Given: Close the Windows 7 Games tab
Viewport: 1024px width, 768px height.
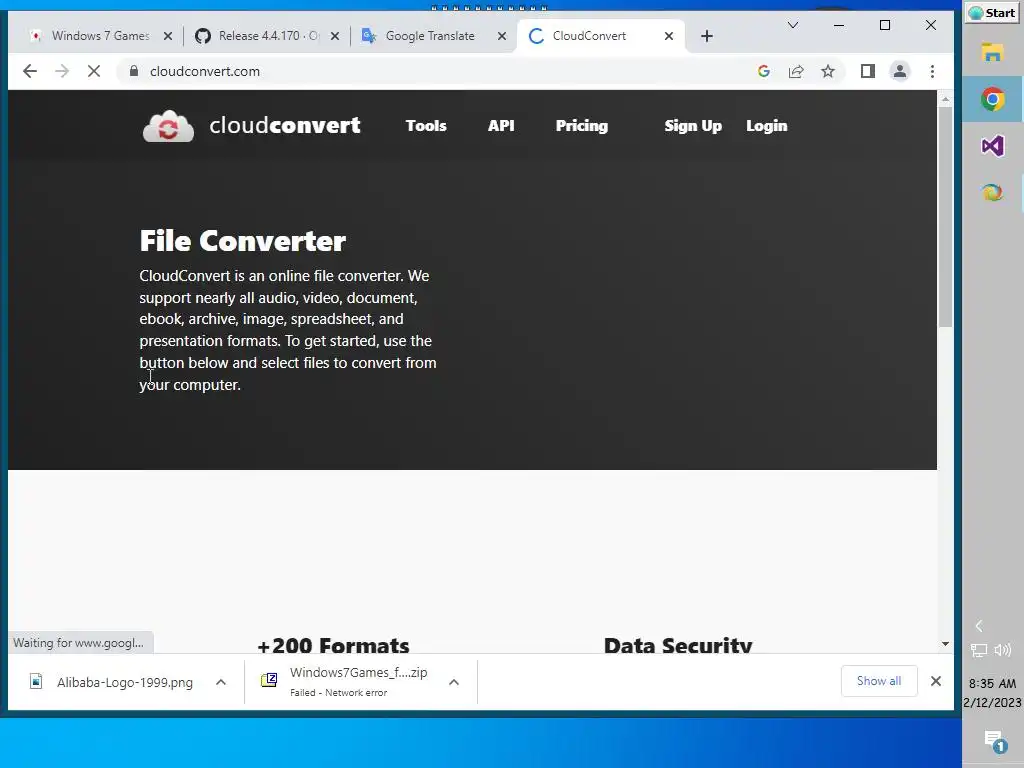Looking at the screenshot, I should pyautogui.click(x=168, y=36).
